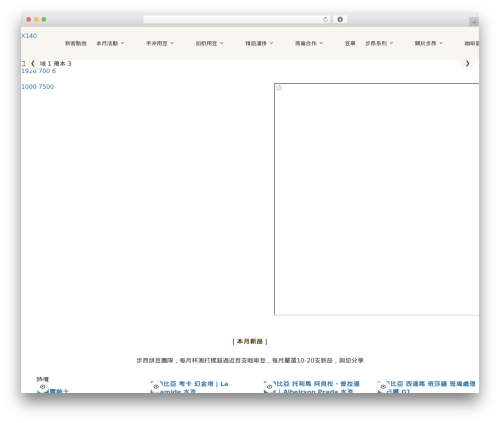Open the 1000 7500 link
The height and width of the screenshot is (423, 500).
[x=37, y=87]
